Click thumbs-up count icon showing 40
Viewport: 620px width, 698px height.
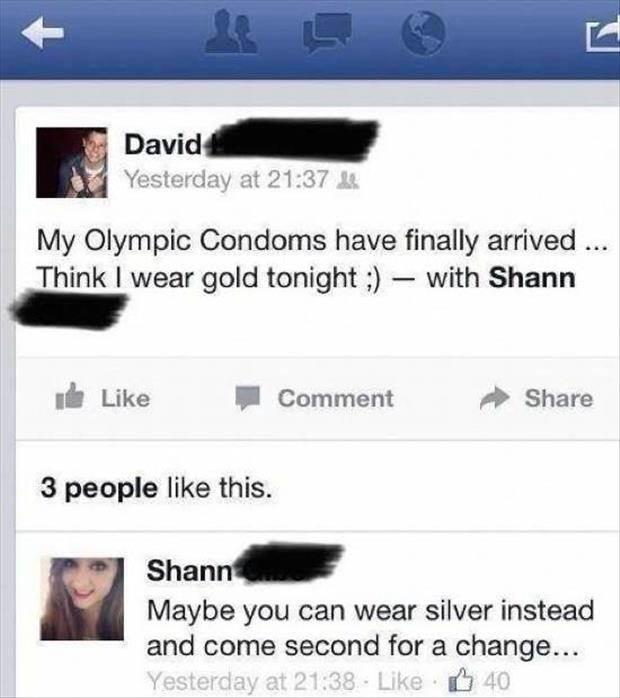(460, 680)
